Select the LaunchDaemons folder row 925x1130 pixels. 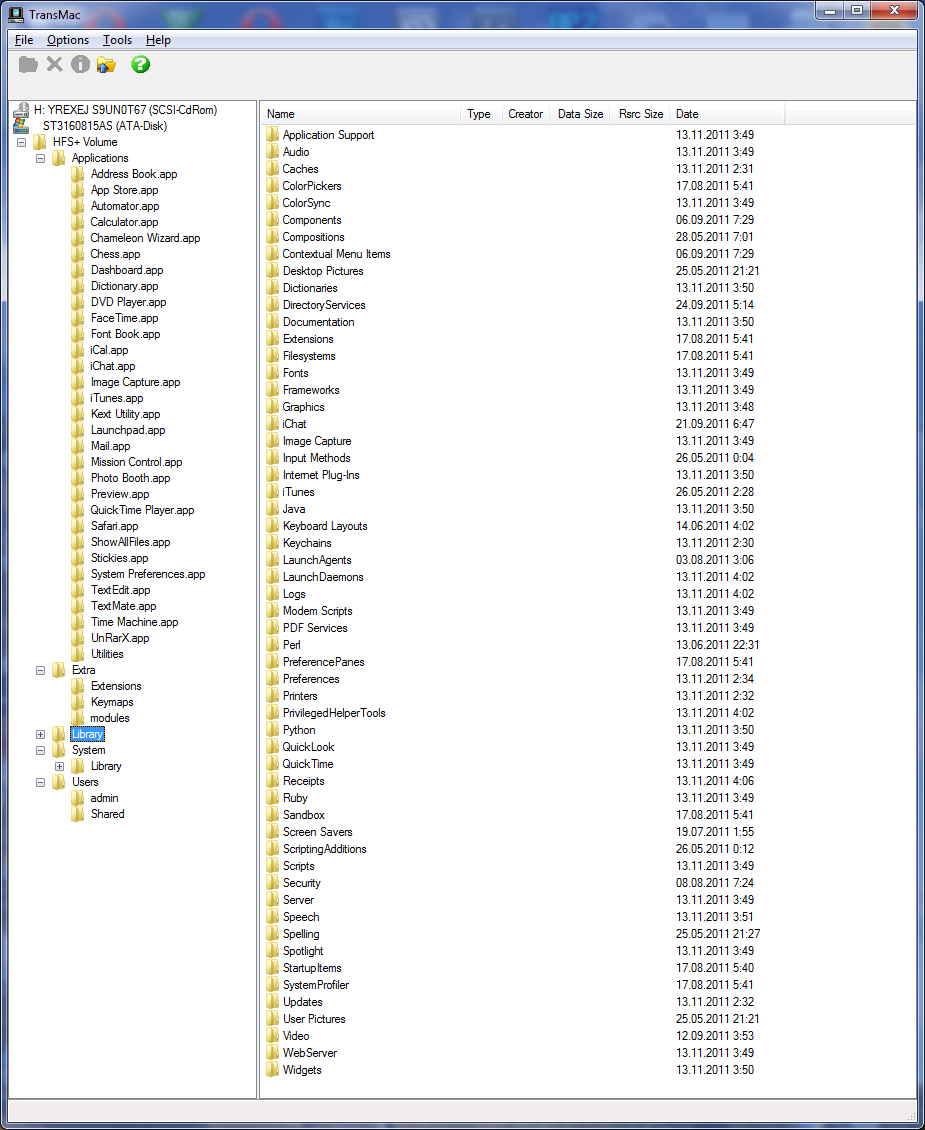point(323,577)
